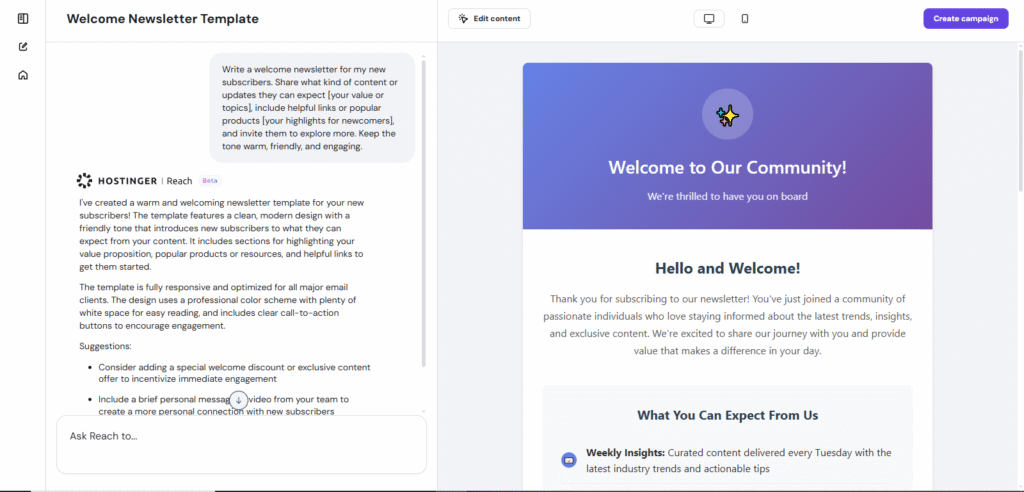Click the sparkle emoji in email header

pos(727,116)
